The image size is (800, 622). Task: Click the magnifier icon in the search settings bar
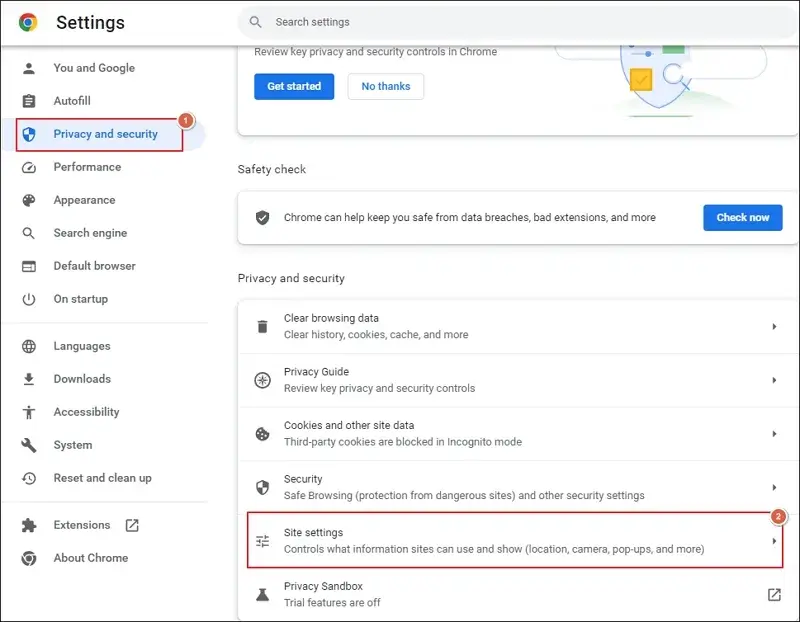click(x=255, y=22)
